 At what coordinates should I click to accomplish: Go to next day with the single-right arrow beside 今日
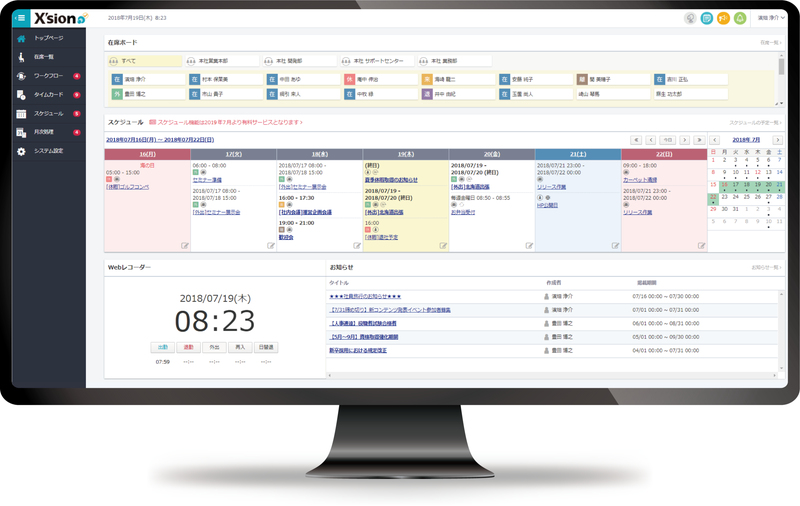685,140
